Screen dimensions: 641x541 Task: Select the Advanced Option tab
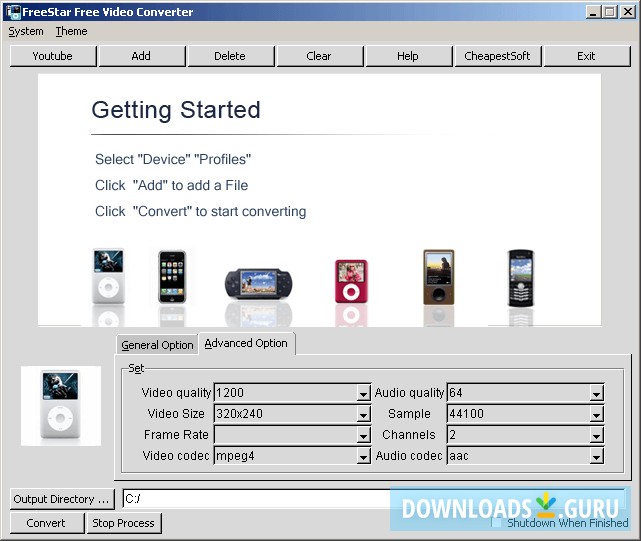click(246, 343)
